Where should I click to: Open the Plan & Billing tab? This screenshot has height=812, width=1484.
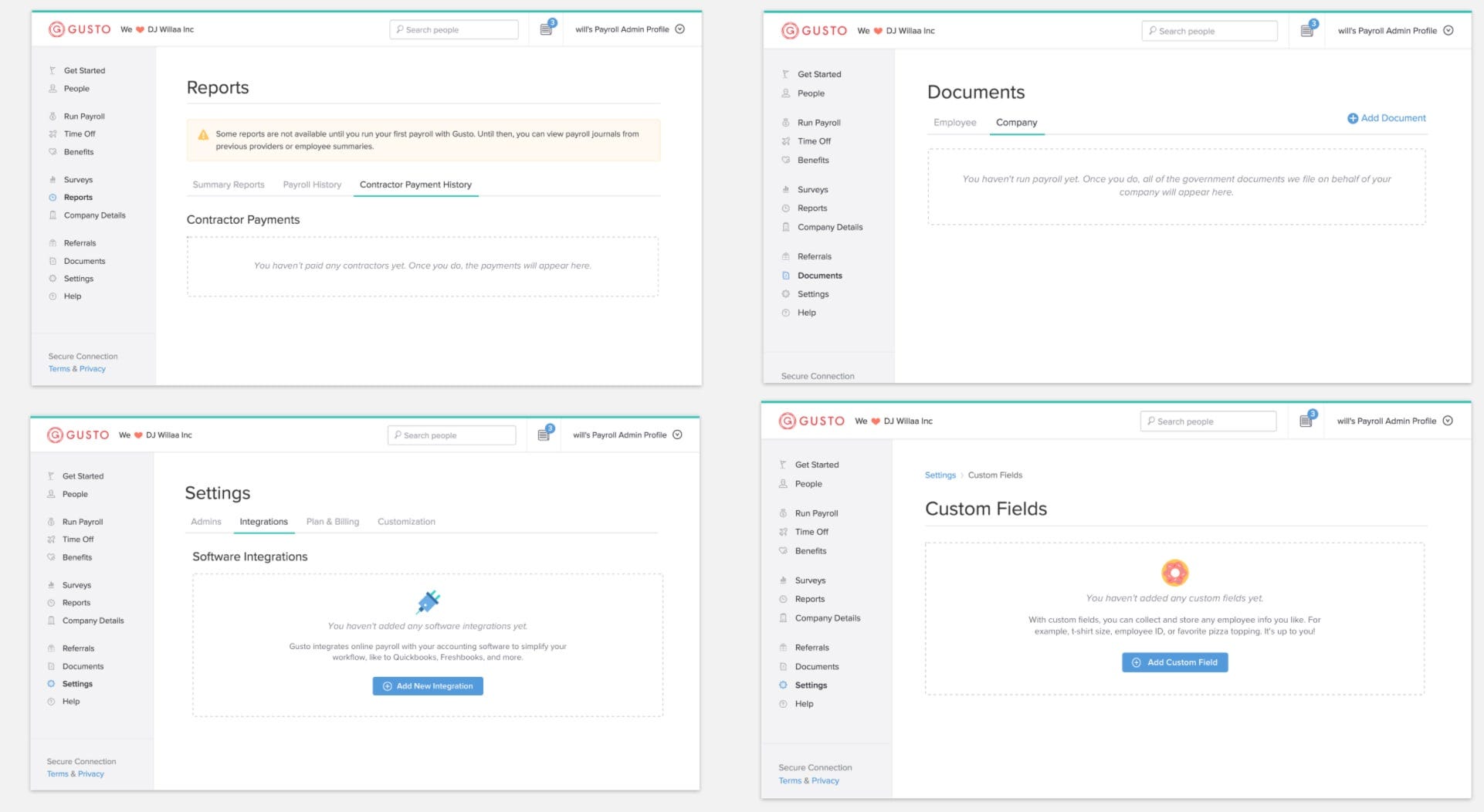click(x=333, y=522)
